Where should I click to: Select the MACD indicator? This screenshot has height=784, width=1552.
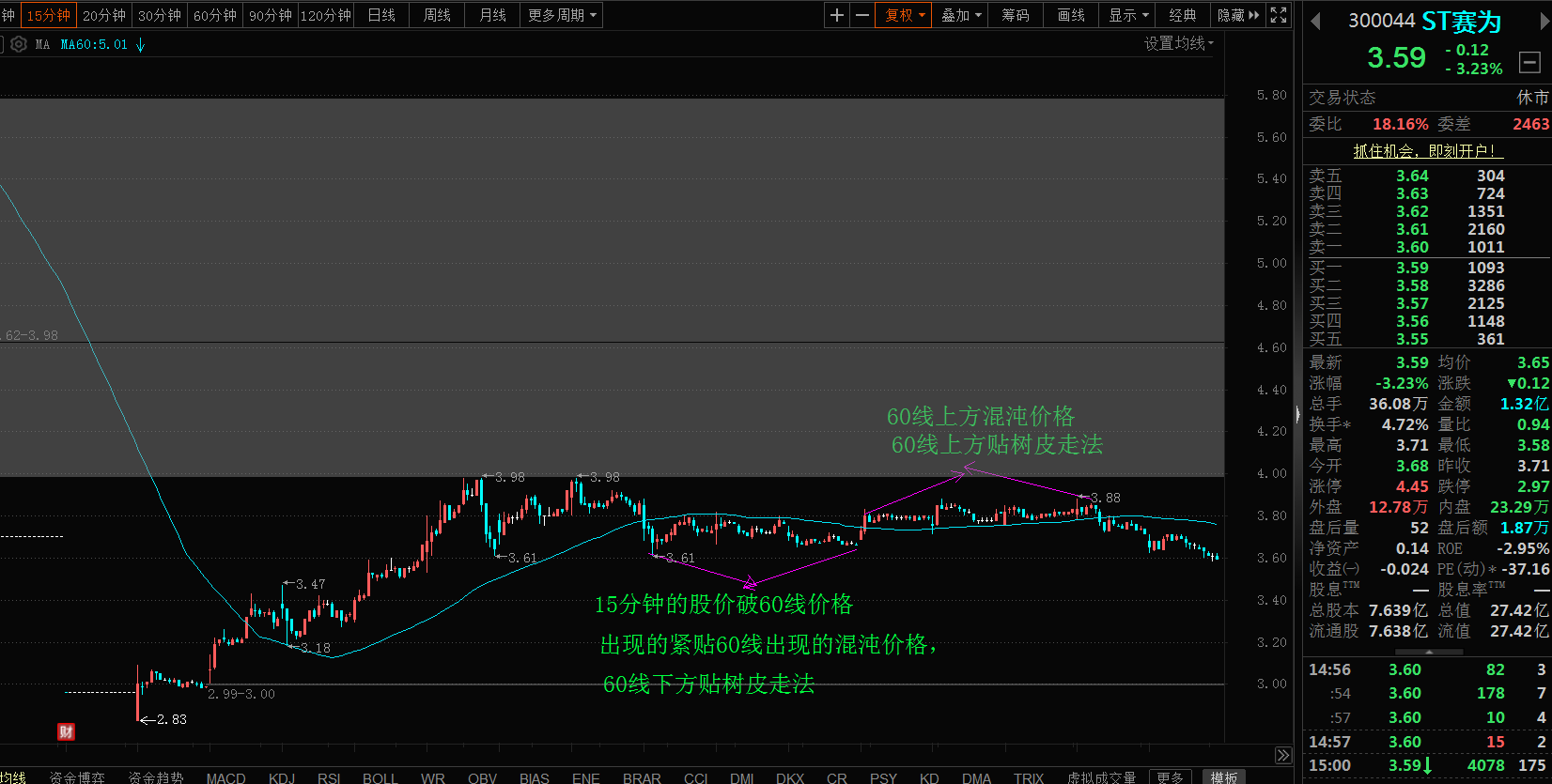coord(225,777)
